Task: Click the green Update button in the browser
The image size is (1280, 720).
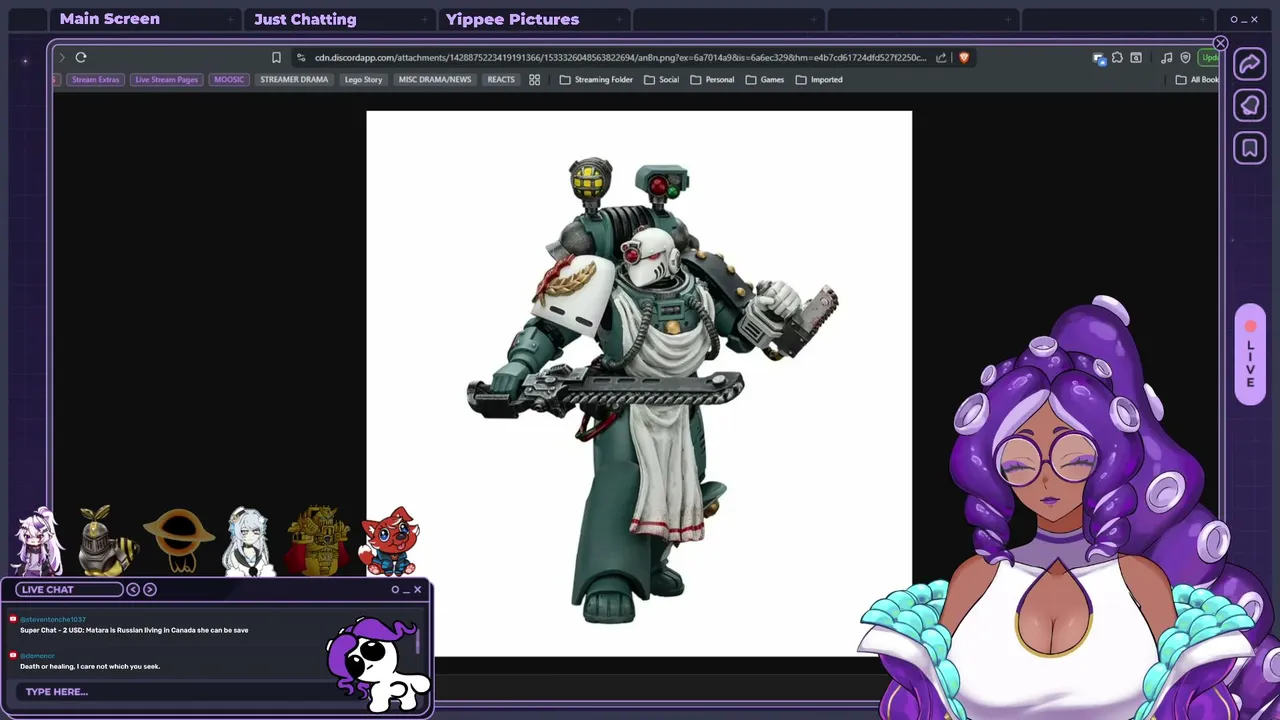Action: pyautogui.click(x=1209, y=58)
